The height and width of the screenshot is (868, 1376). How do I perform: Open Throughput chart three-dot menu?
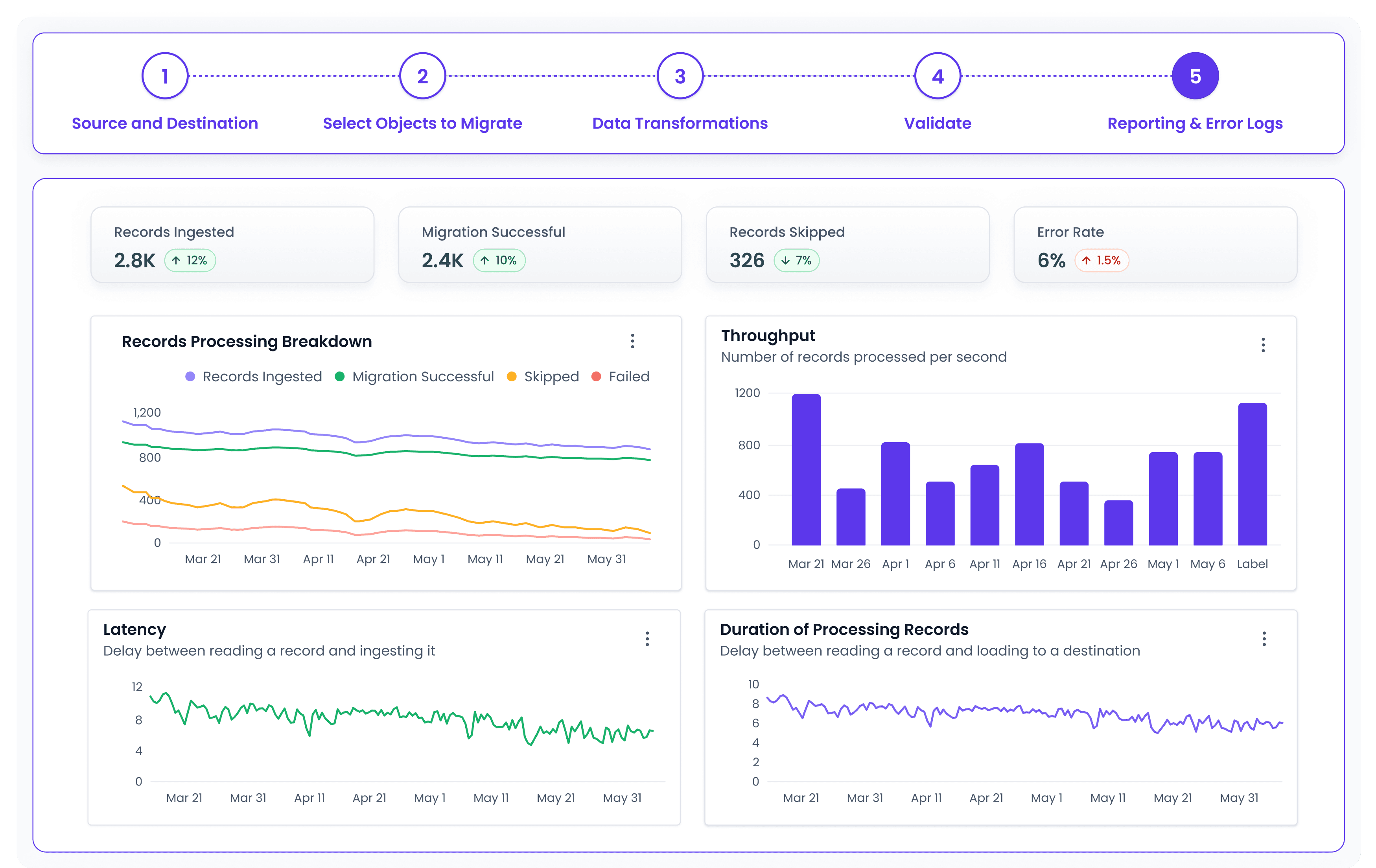1263,345
